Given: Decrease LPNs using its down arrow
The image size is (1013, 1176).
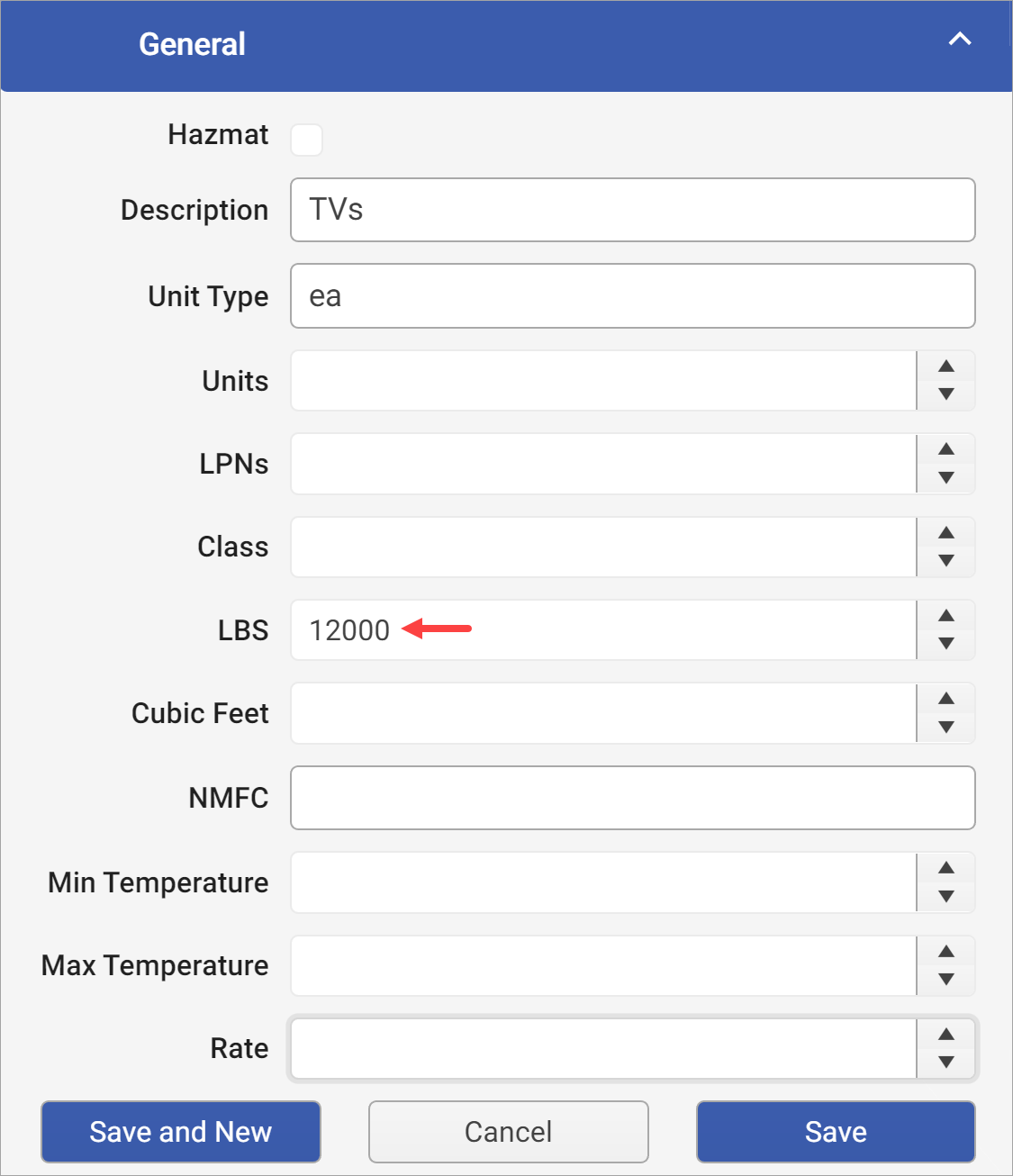Looking at the screenshot, I should pos(945,476).
